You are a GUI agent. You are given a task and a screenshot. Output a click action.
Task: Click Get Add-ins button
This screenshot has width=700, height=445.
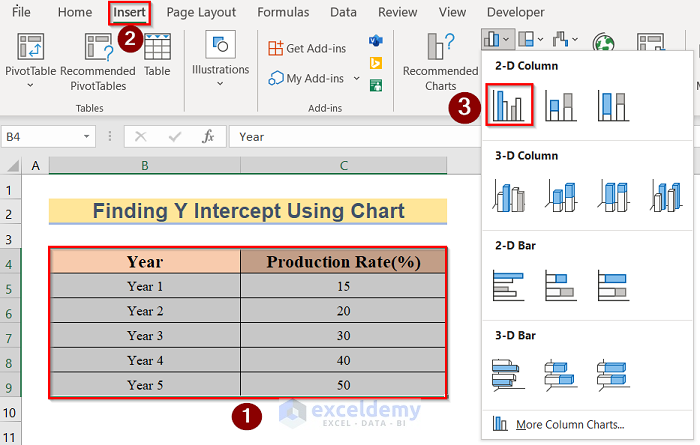(x=307, y=48)
